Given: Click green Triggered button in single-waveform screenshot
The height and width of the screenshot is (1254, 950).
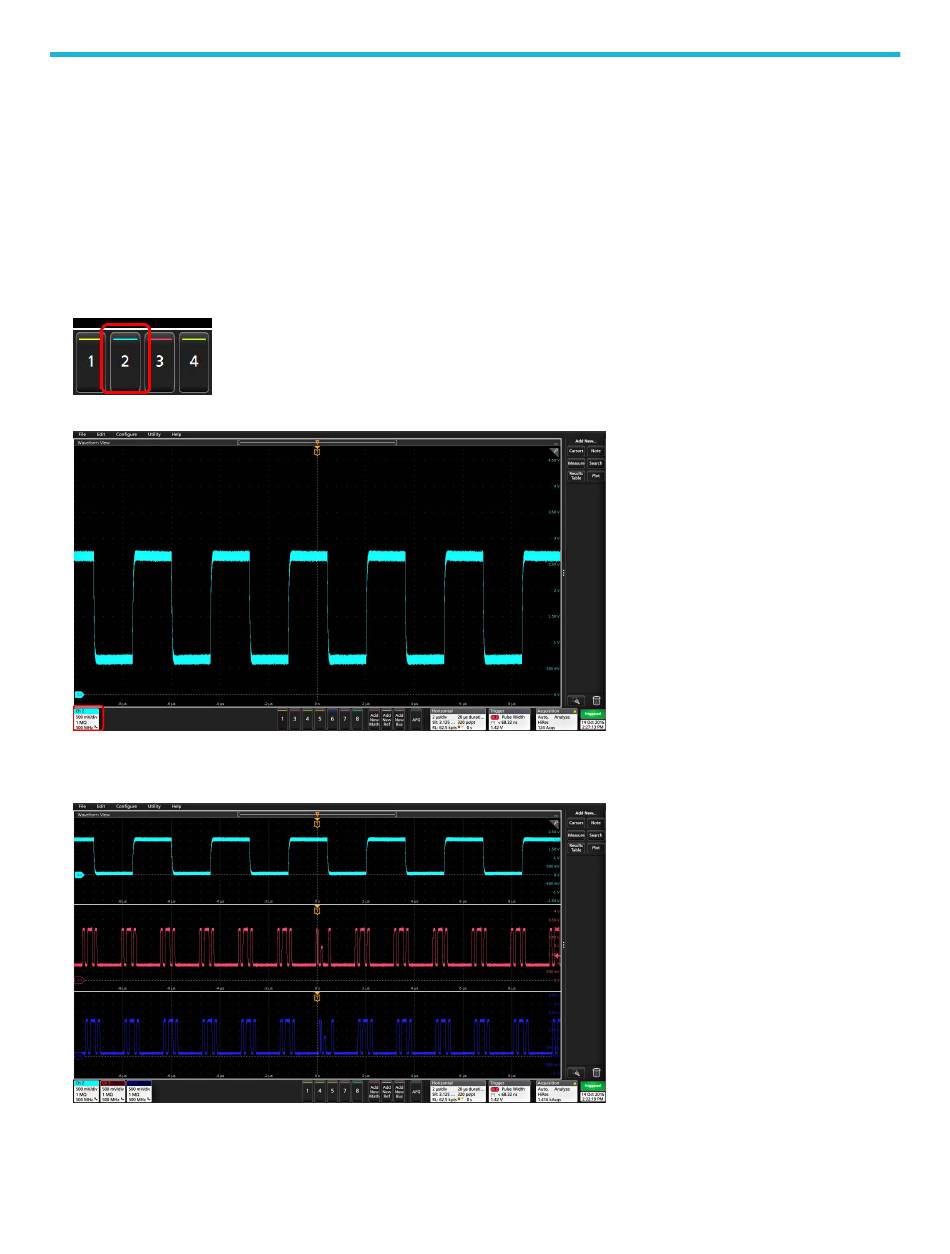Looking at the screenshot, I should 592,714.
